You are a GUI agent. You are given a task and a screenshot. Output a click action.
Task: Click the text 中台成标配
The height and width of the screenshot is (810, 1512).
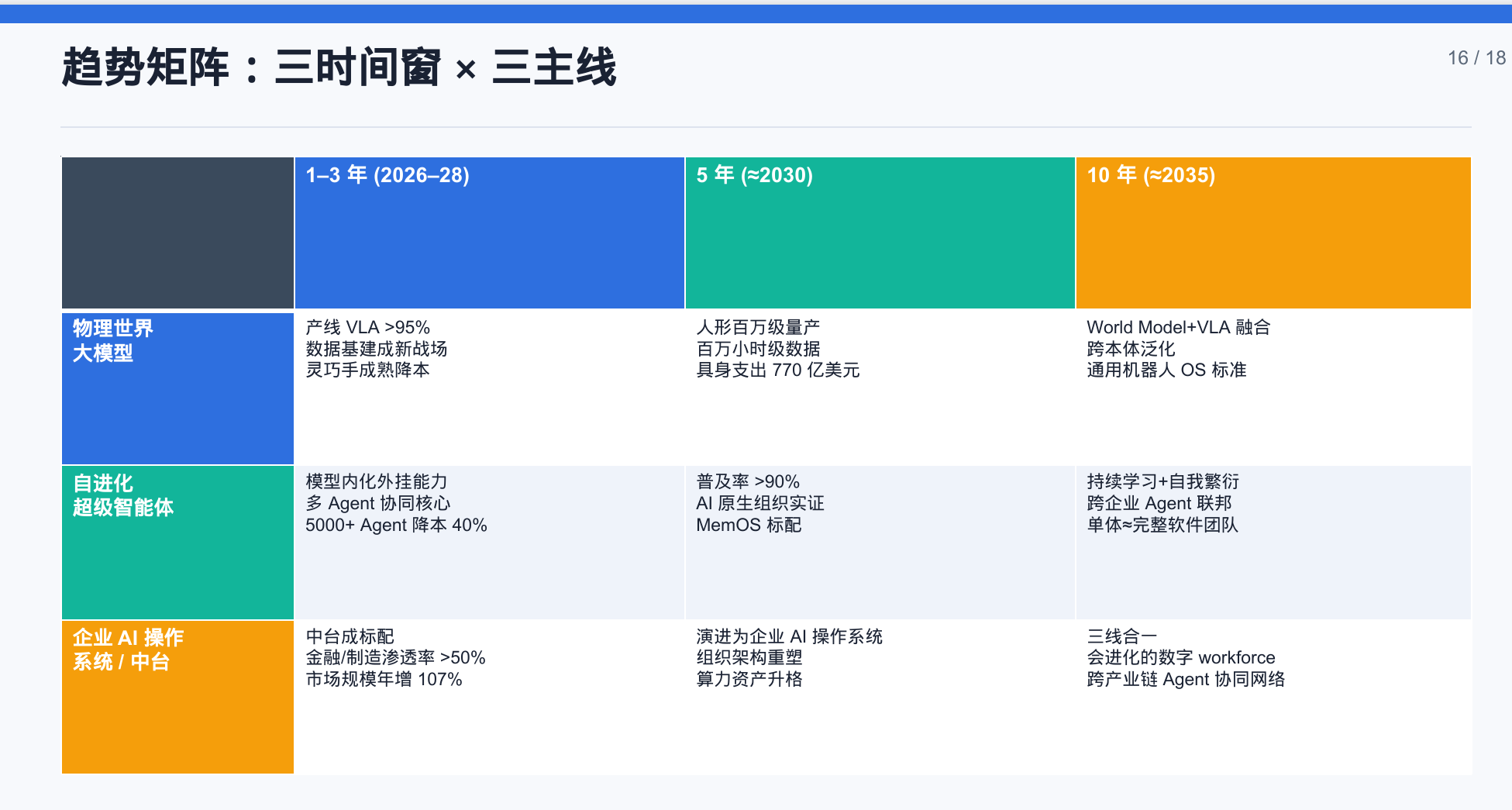click(x=350, y=636)
